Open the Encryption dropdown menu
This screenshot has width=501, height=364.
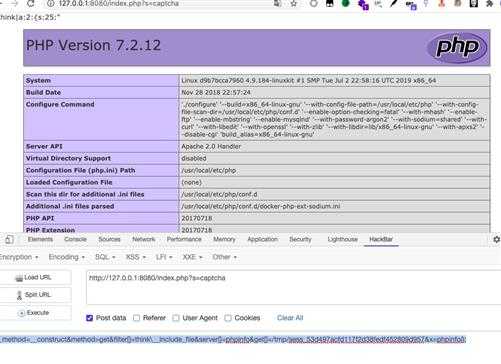pos(19,257)
